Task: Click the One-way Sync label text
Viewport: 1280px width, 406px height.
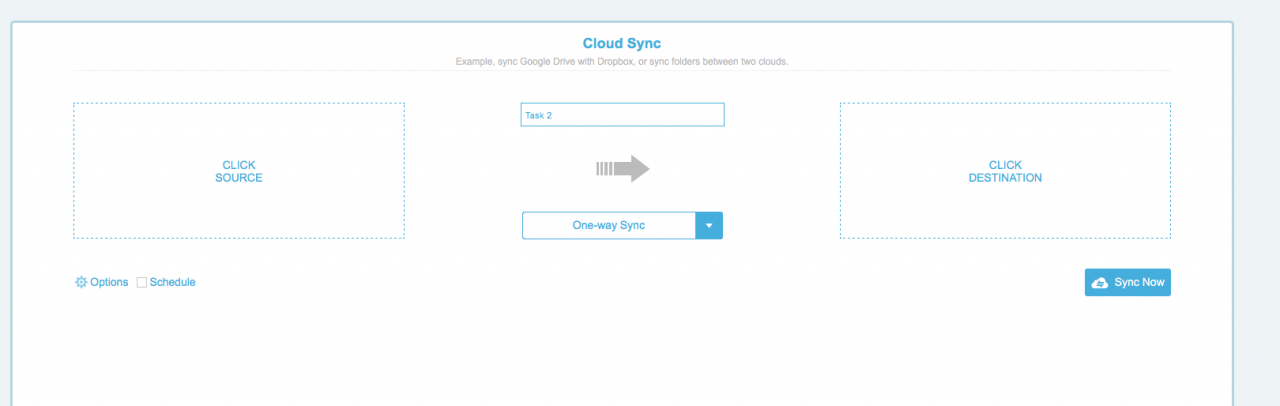Action: tap(609, 225)
